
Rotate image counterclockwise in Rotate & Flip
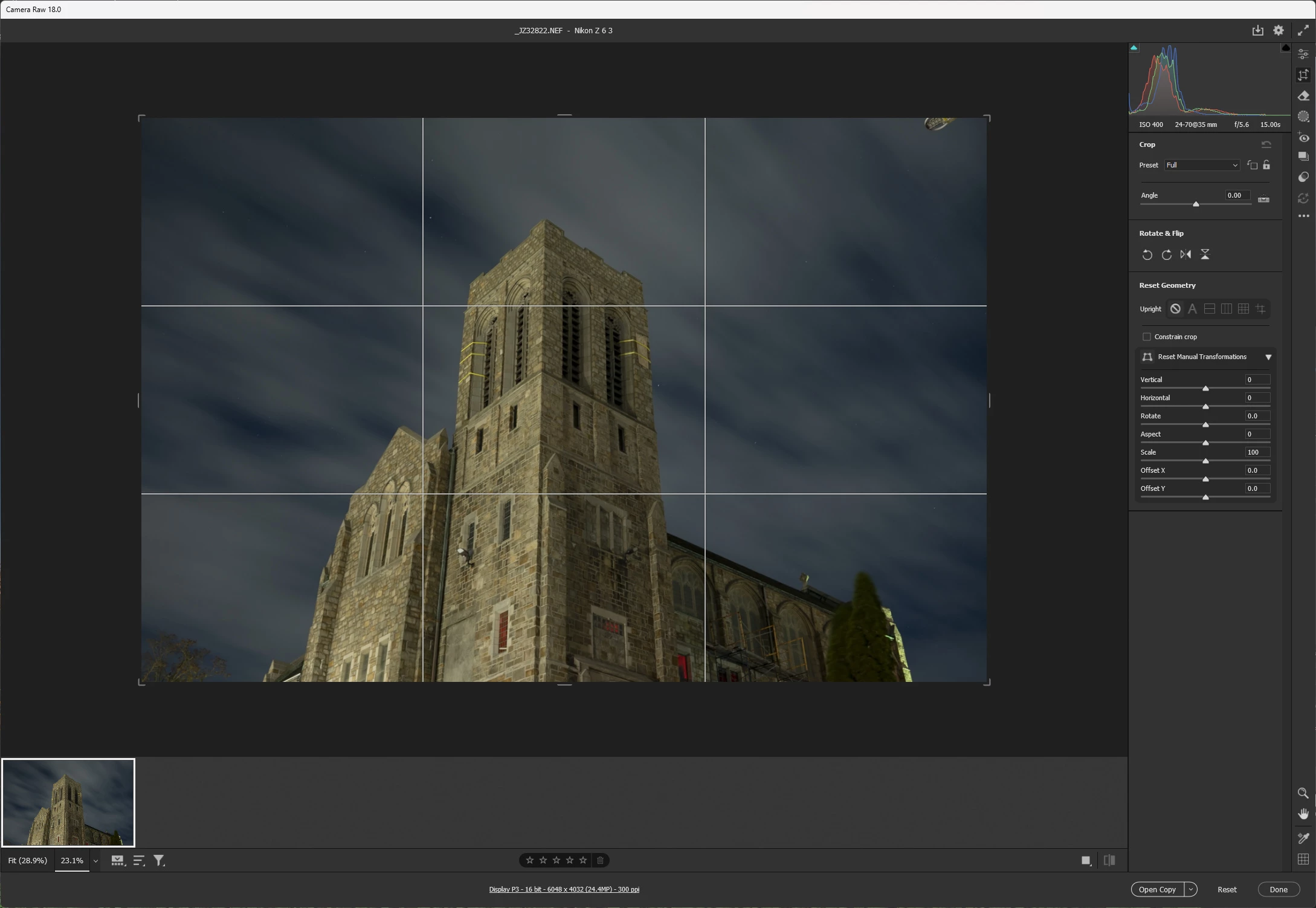click(x=1147, y=255)
